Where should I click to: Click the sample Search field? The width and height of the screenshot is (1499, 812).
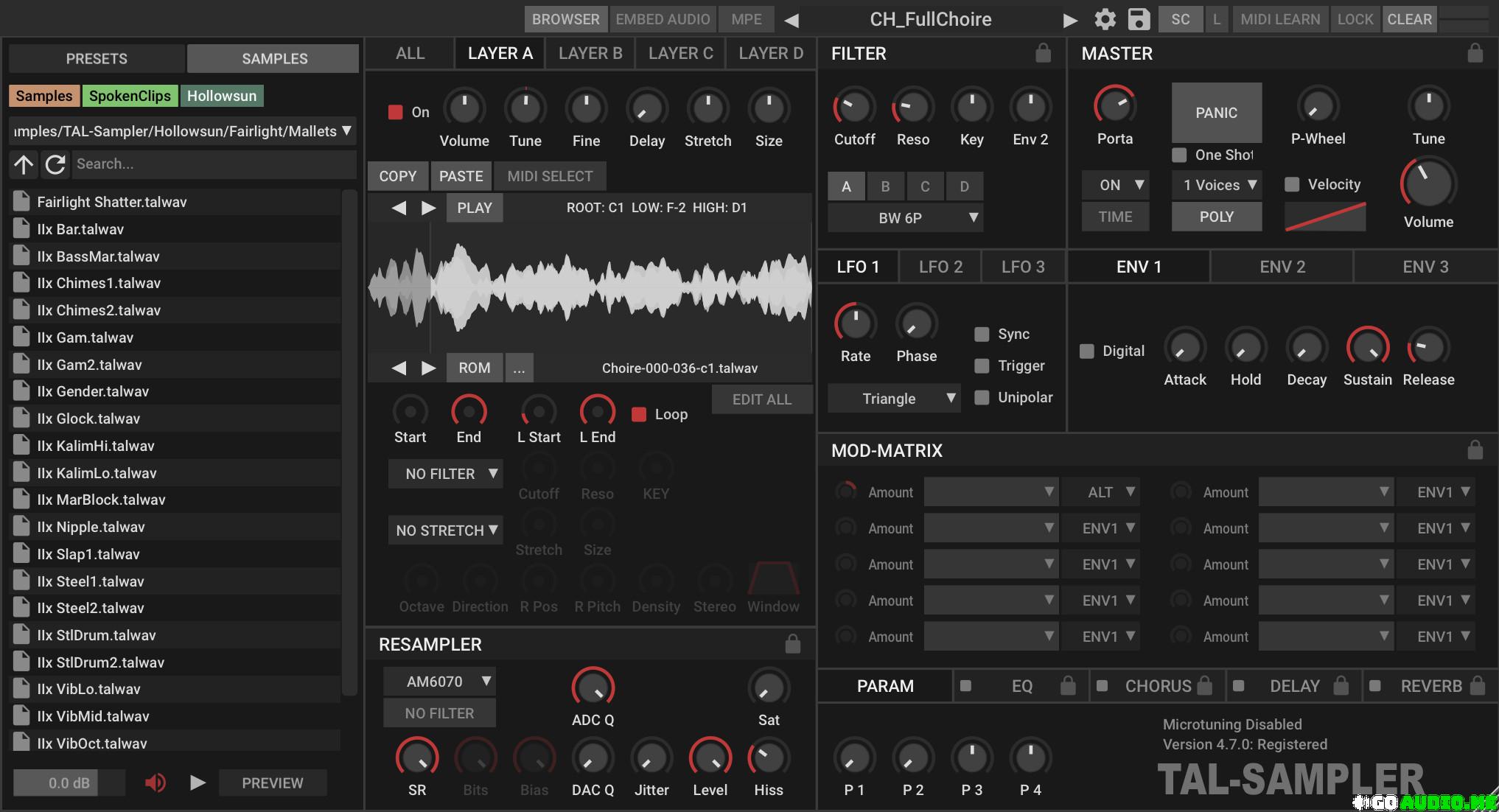[214, 164]
